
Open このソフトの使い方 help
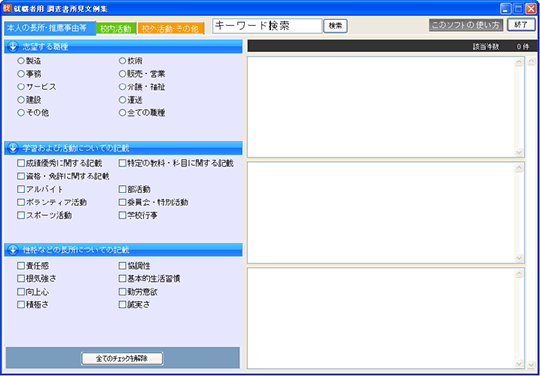466,25
